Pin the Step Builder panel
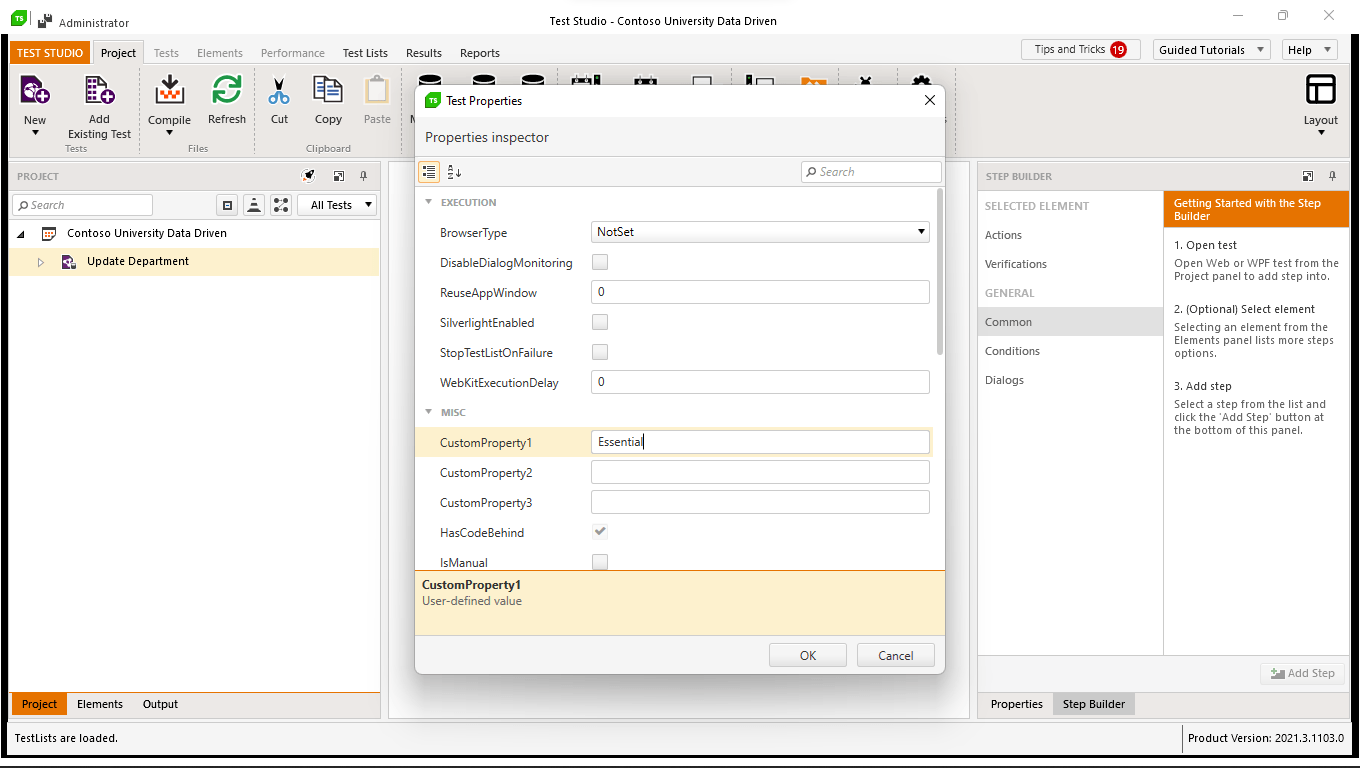The image size is (1360, 768). pos(1332,176)
